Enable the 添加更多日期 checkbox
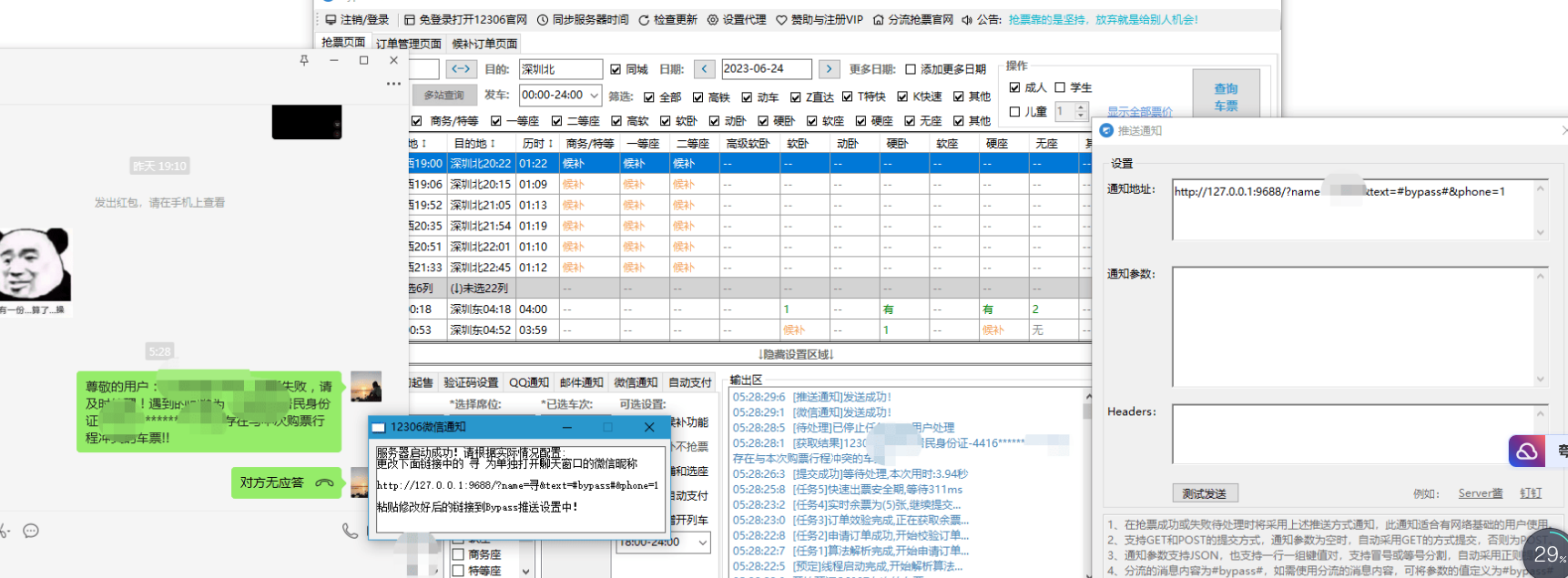The height and width of the screenshot is (578, 1568). tap(911, 69)
